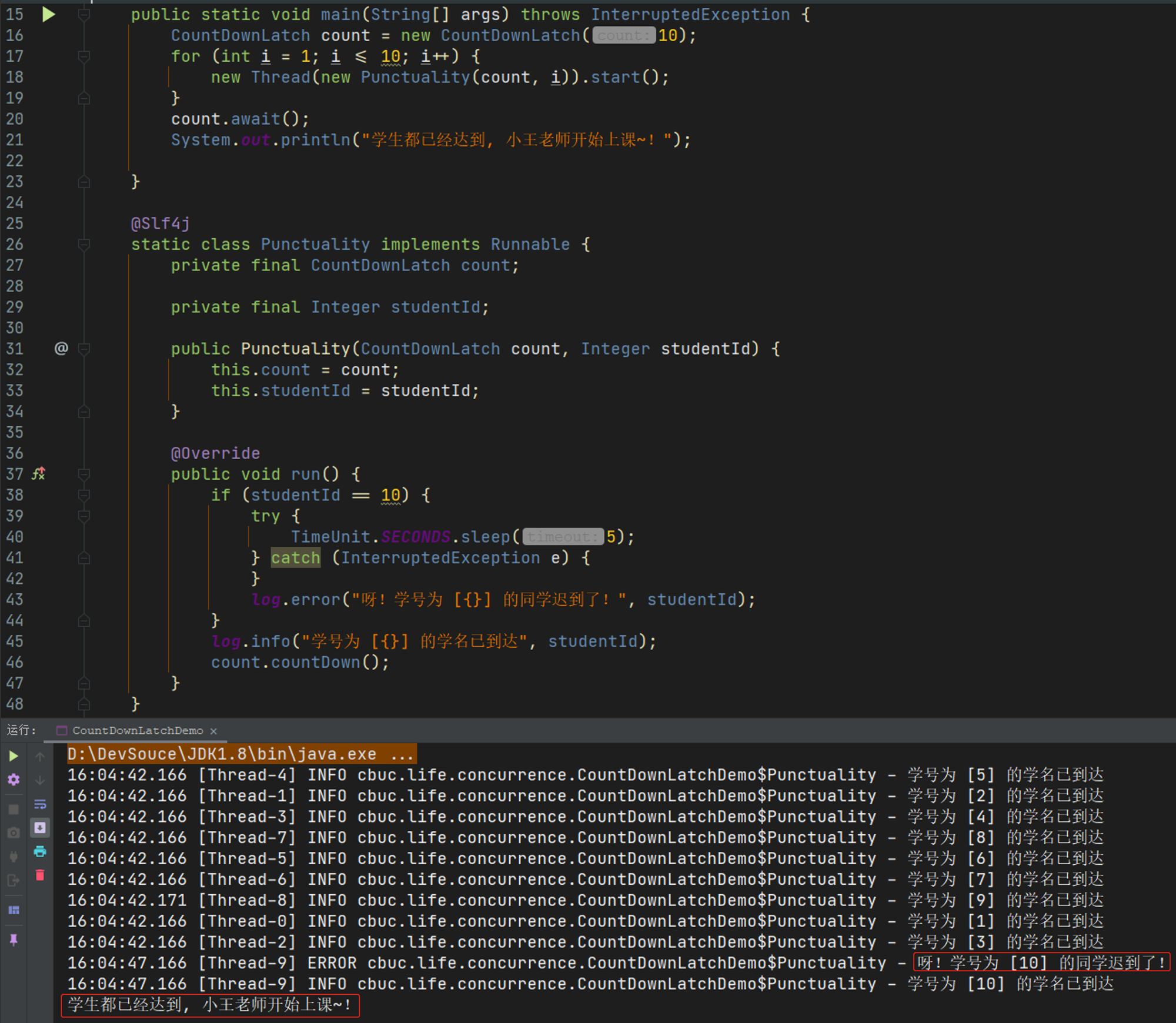Click the gray plug icon in the Run toolbar
Image resolution: width=1176 pixels, height=1023 pixels.
click(x=14, y=857)
